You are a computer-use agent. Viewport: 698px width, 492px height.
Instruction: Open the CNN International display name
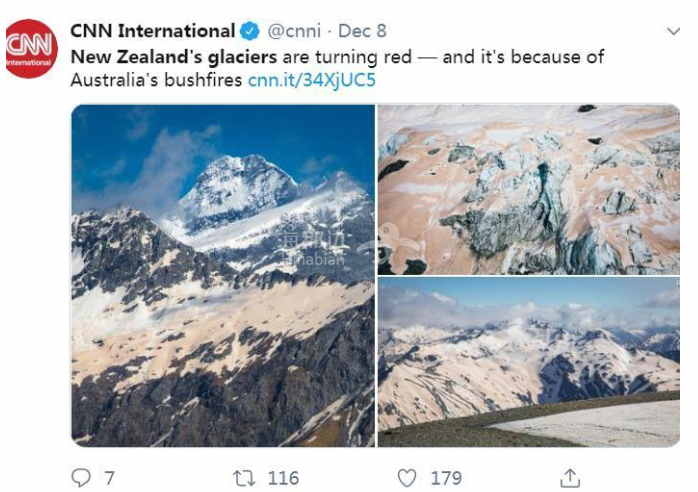coord(153,31)
